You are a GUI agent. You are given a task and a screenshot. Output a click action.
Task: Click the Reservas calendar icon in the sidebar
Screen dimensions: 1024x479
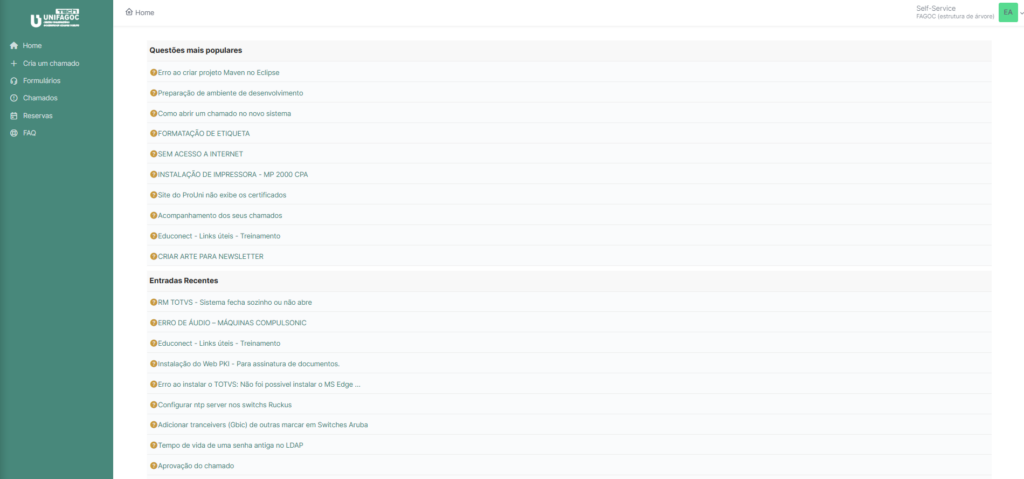(14, 115)
